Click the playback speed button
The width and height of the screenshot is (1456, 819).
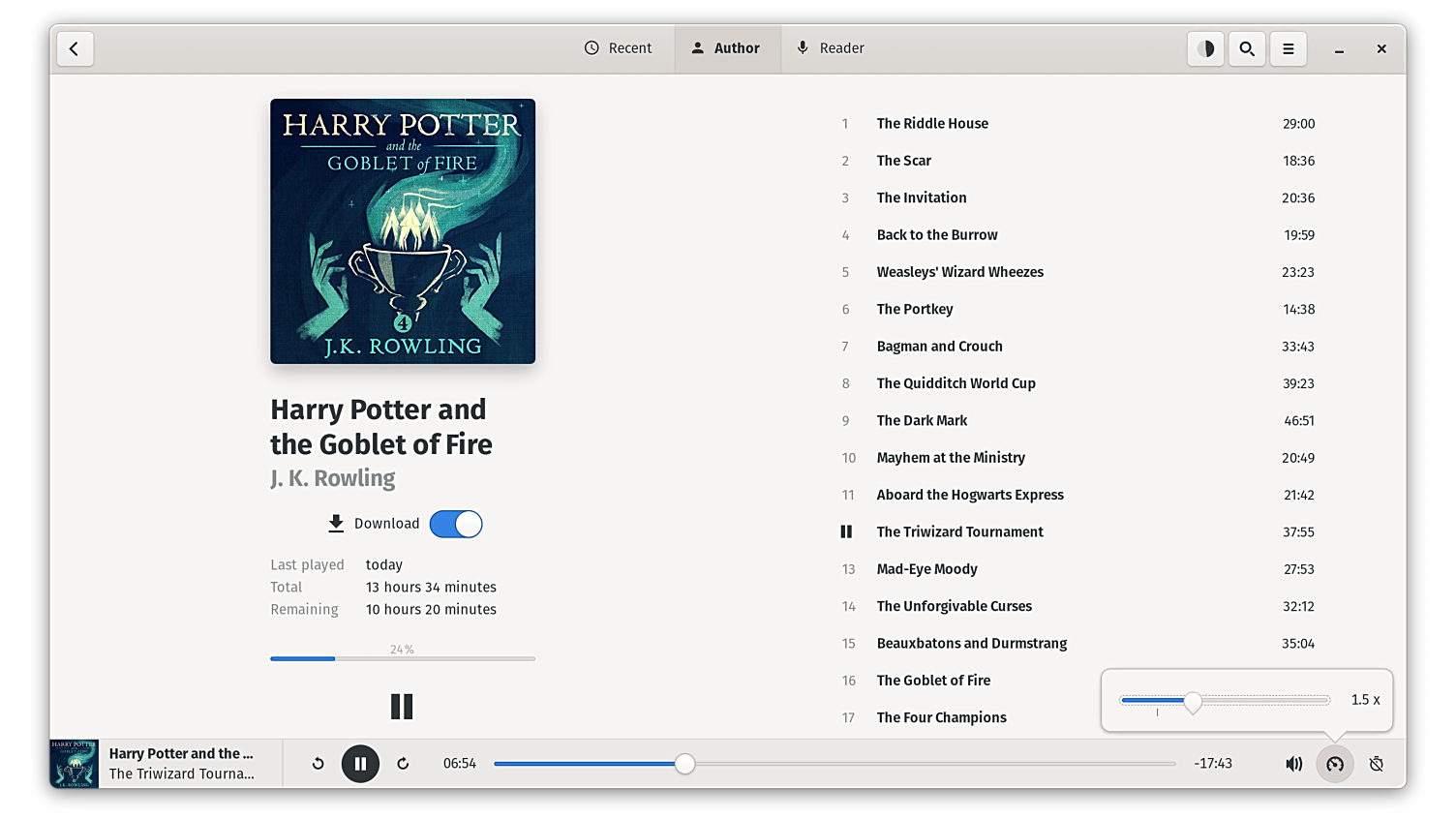(x=1335, y=764)
